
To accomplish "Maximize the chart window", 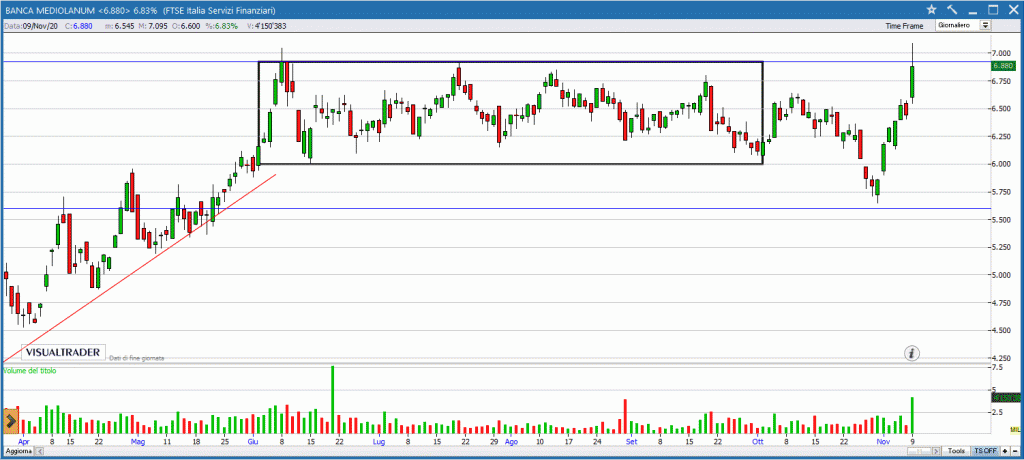I will 993,9.
